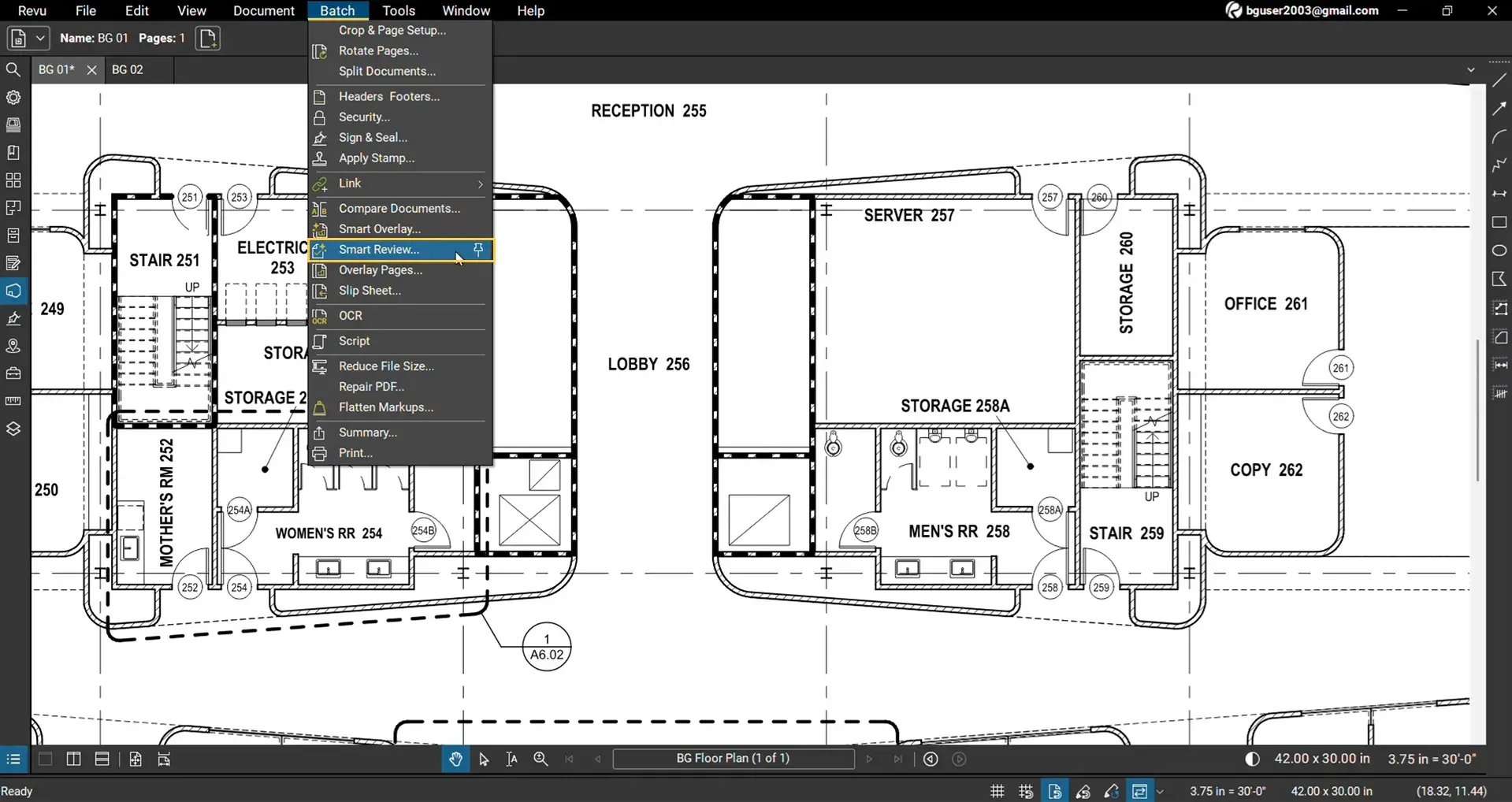Viewport: 1512px width, 802px height.
Task: Close the BG 01 tab
Action: tap(91, 70)
